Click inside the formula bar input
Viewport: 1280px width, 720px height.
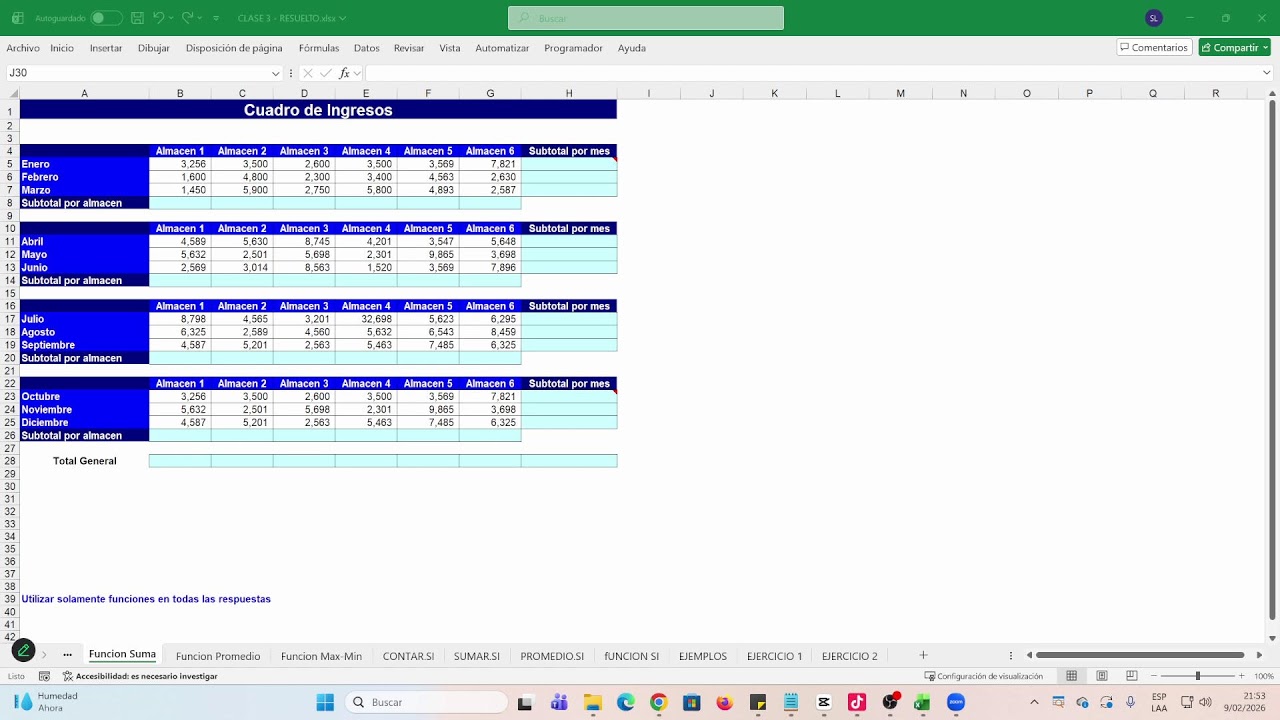click(x=810, y=73)
